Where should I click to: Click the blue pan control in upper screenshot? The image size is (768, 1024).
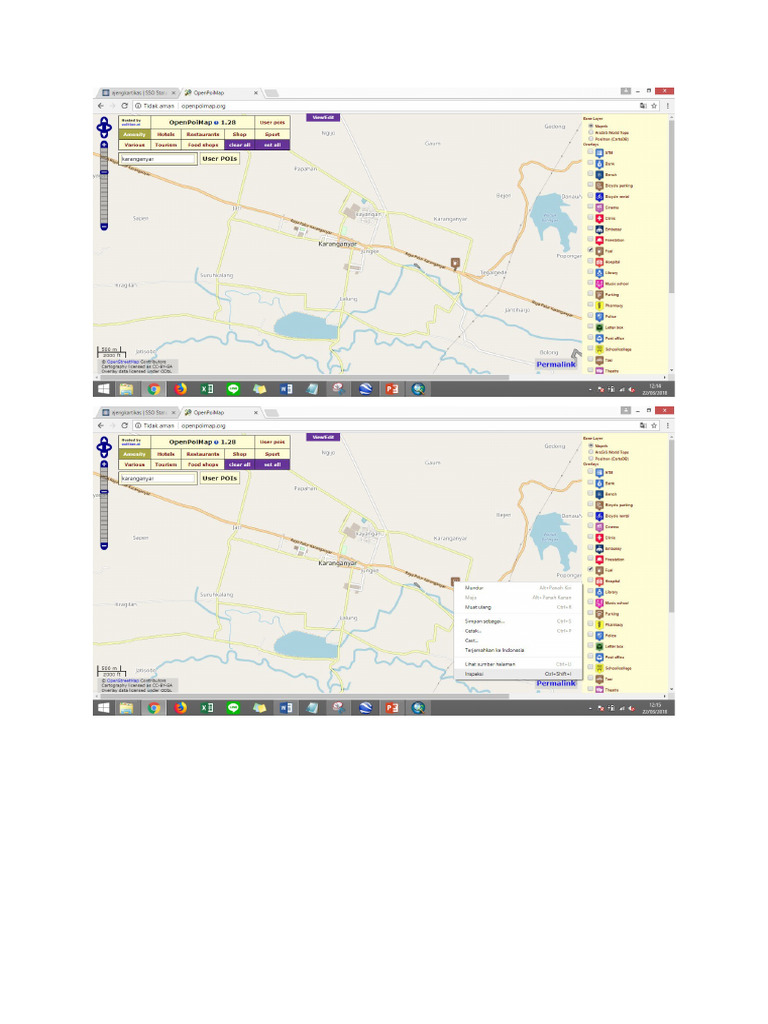(104, 127)
